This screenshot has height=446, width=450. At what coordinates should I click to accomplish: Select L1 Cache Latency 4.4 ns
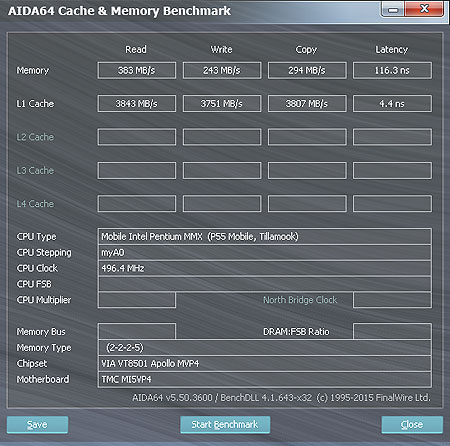coord(392,104)
